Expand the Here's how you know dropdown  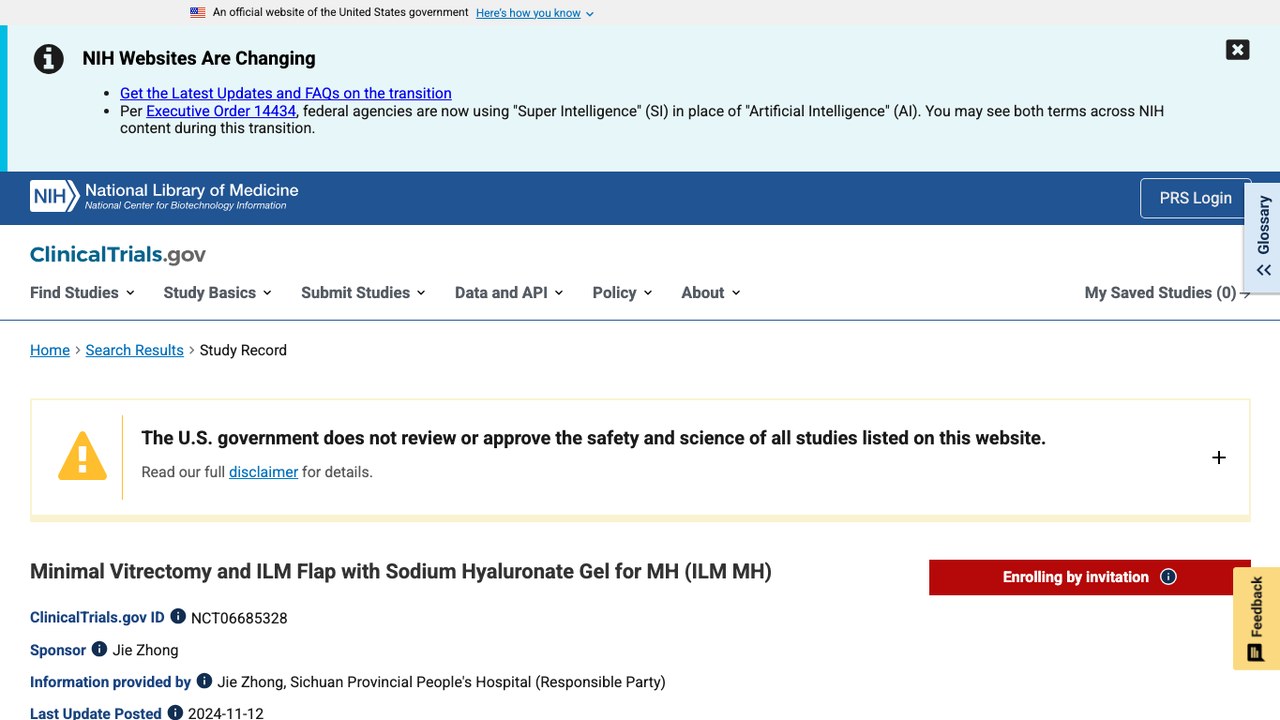[535, 13]
